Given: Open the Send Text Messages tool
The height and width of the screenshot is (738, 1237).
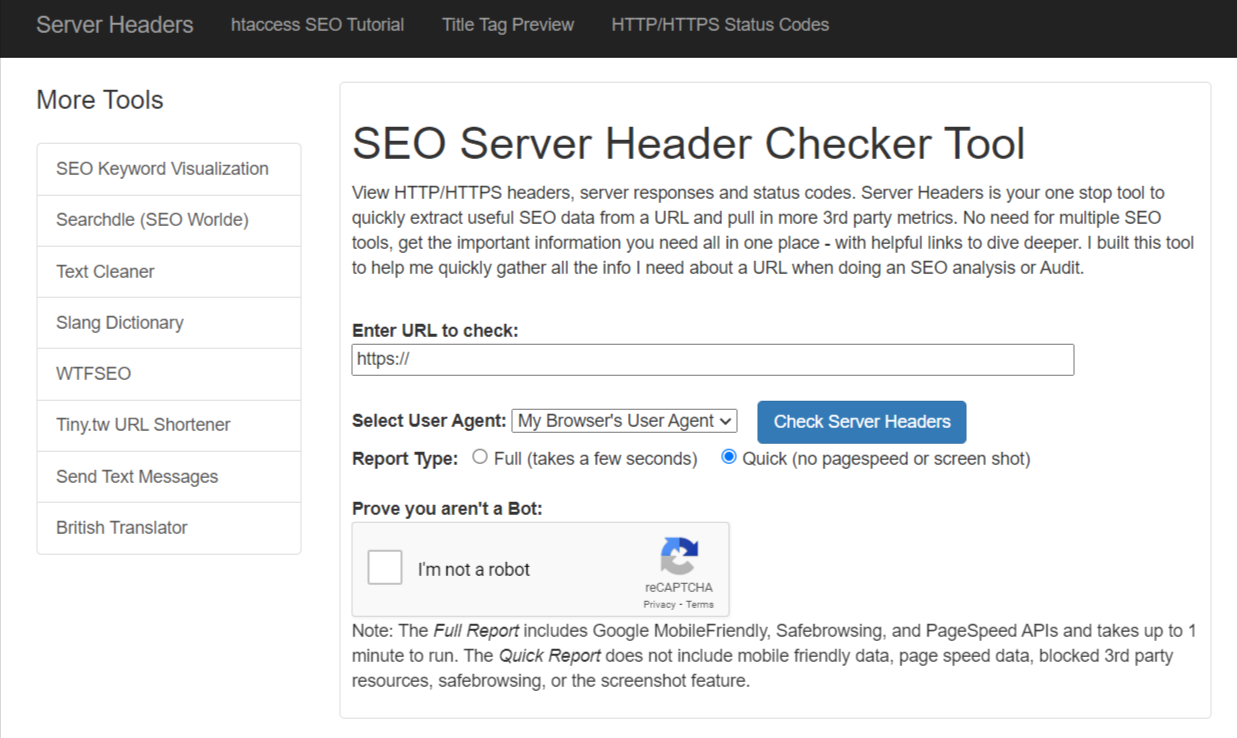Looking at the screenshot, I should pyautogui.click(x=137, y=476).
